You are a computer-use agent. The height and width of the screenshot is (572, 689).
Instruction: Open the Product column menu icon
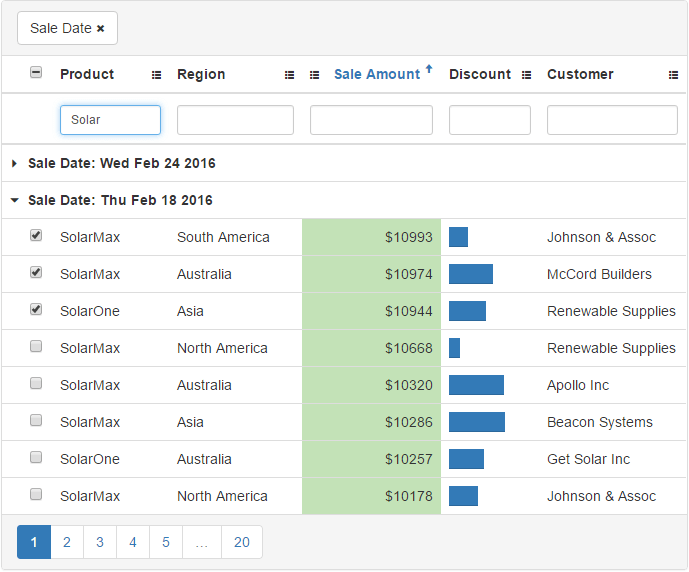pos(156,75)
